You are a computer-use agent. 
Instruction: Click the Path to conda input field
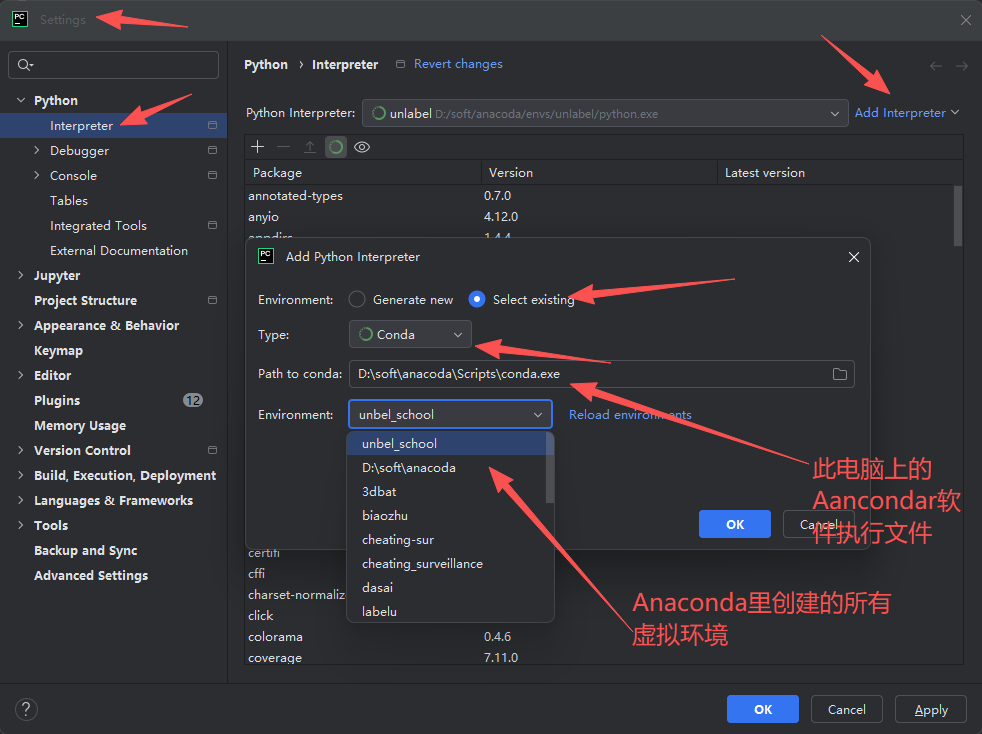601,374
